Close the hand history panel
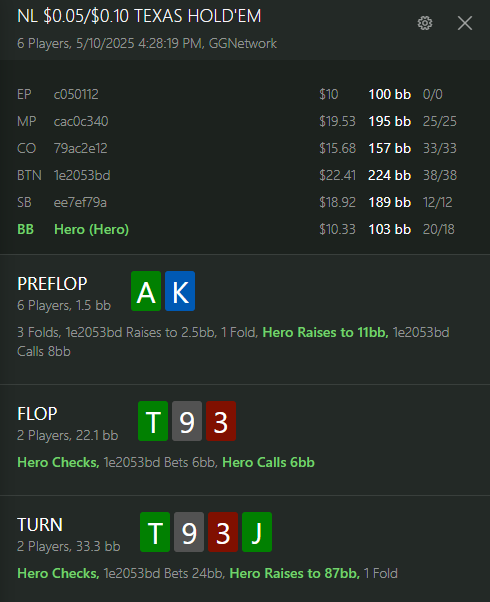490x602 pixels. (465, 23)
